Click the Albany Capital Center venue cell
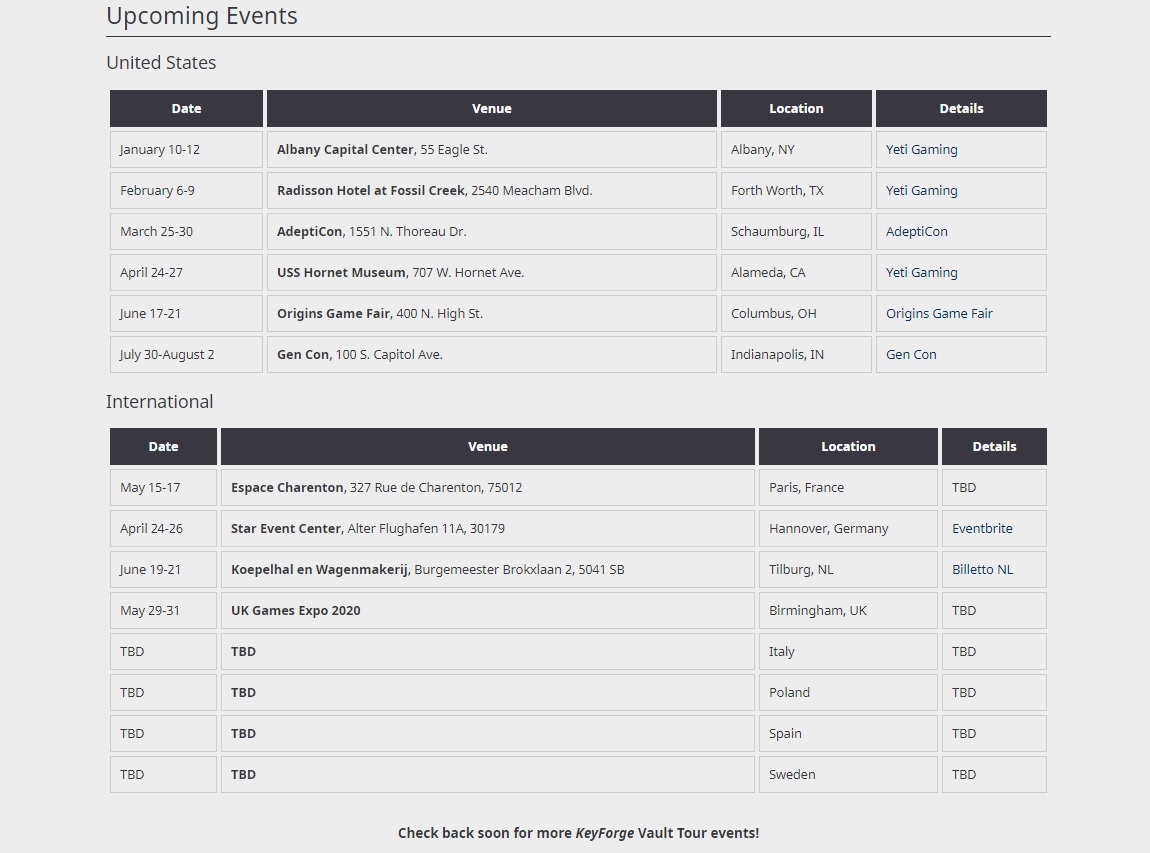The image size is (1150, 853). 491,150
